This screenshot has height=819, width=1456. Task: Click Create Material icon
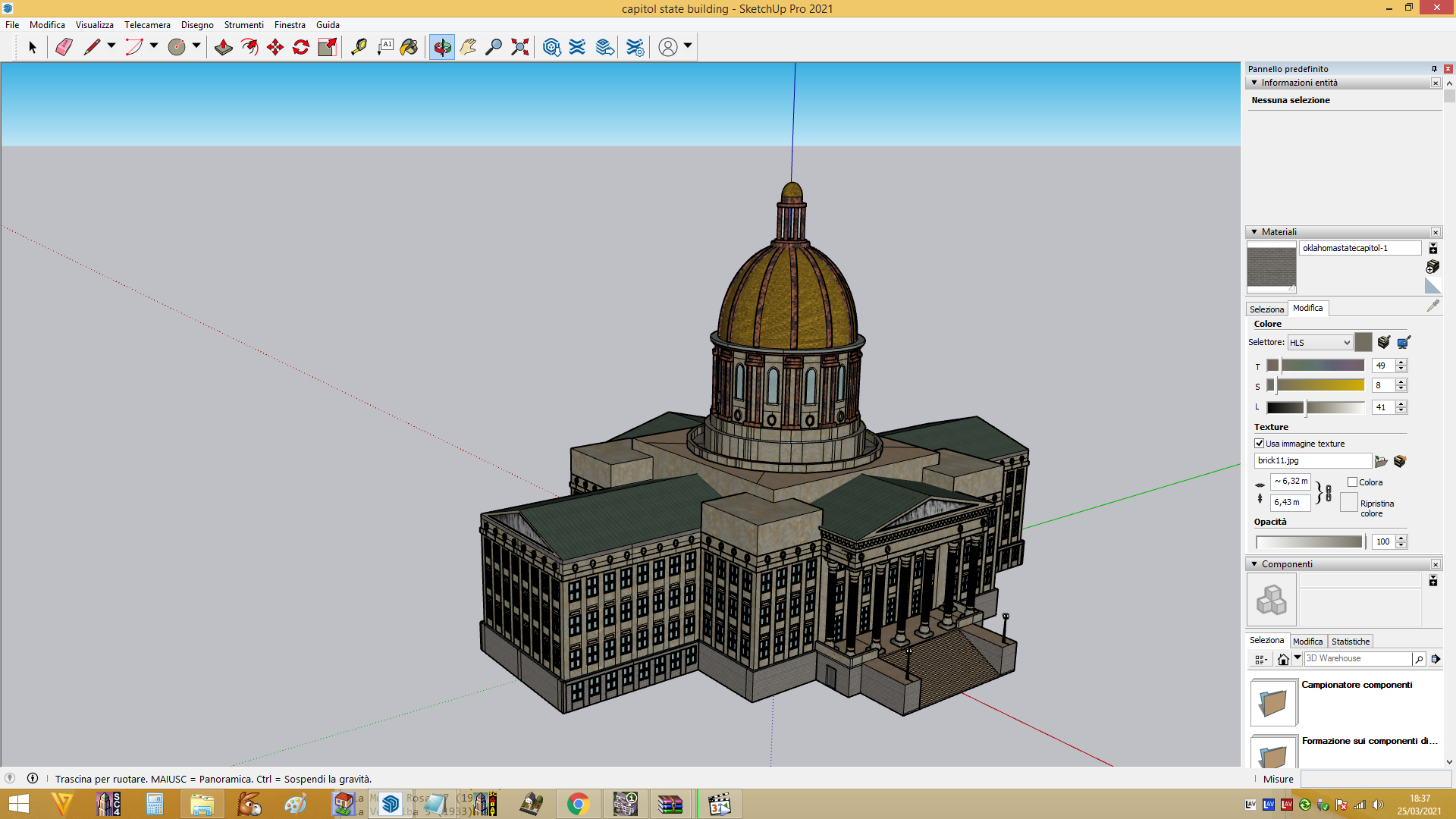click(1432, 266)
